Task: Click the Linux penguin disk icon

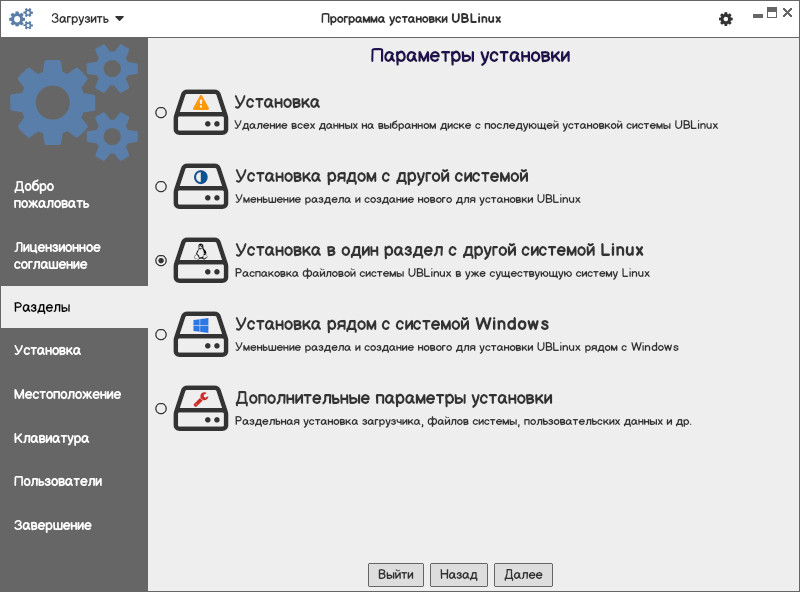Action: click(201, 260)
